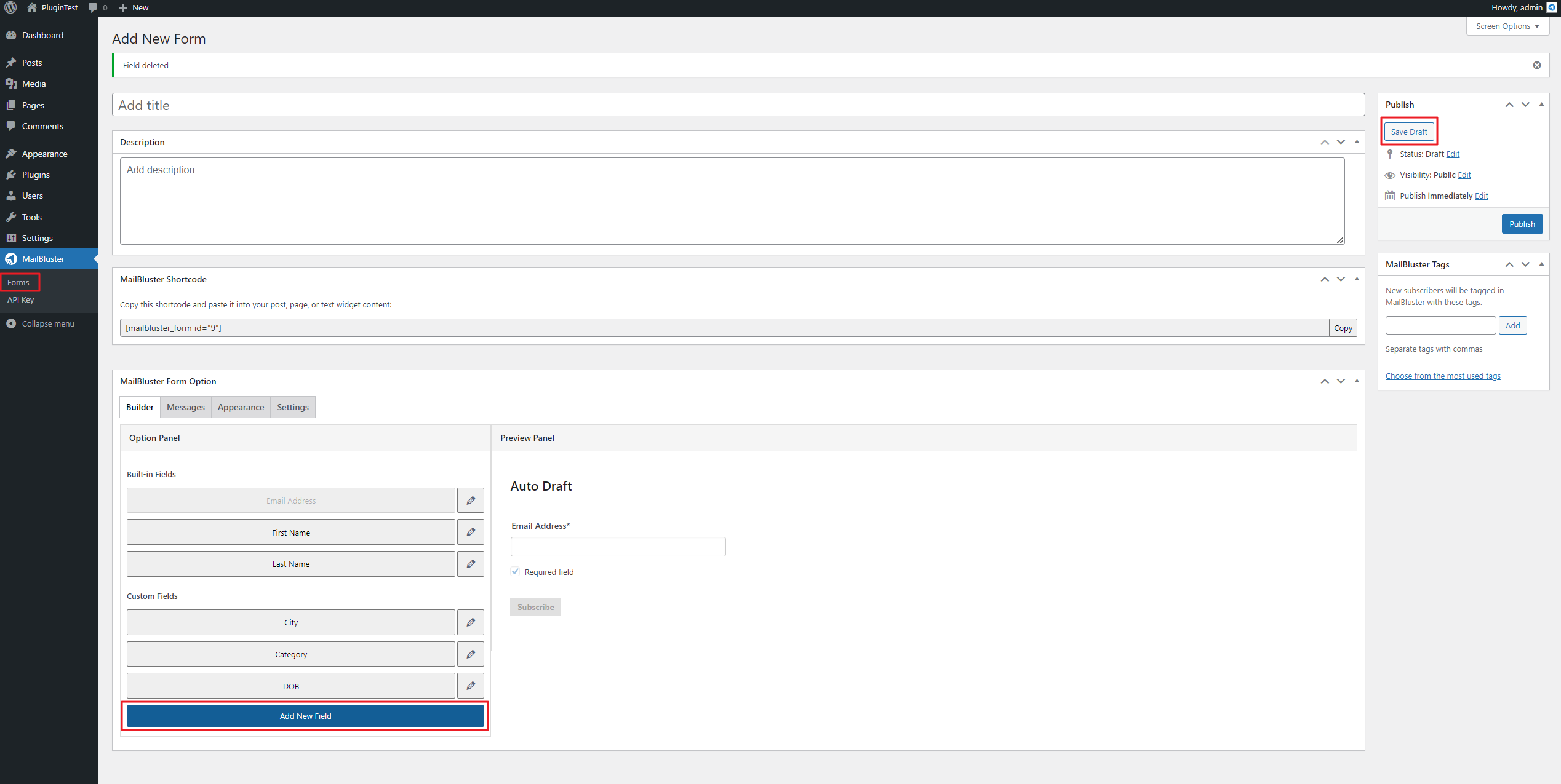This screenshot has height=784, width=1561.
Task: Open the Appearance tab in Form Option
Action: [x=241, y=407]
